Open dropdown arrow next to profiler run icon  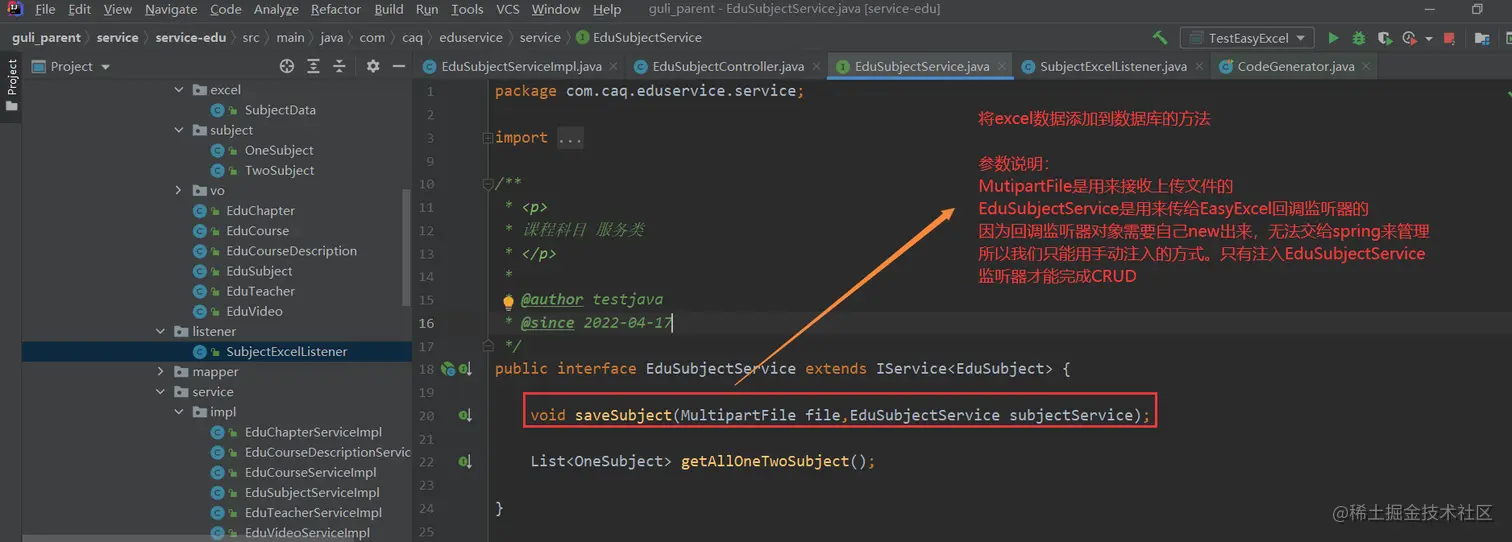click(x=1428, y=39)
